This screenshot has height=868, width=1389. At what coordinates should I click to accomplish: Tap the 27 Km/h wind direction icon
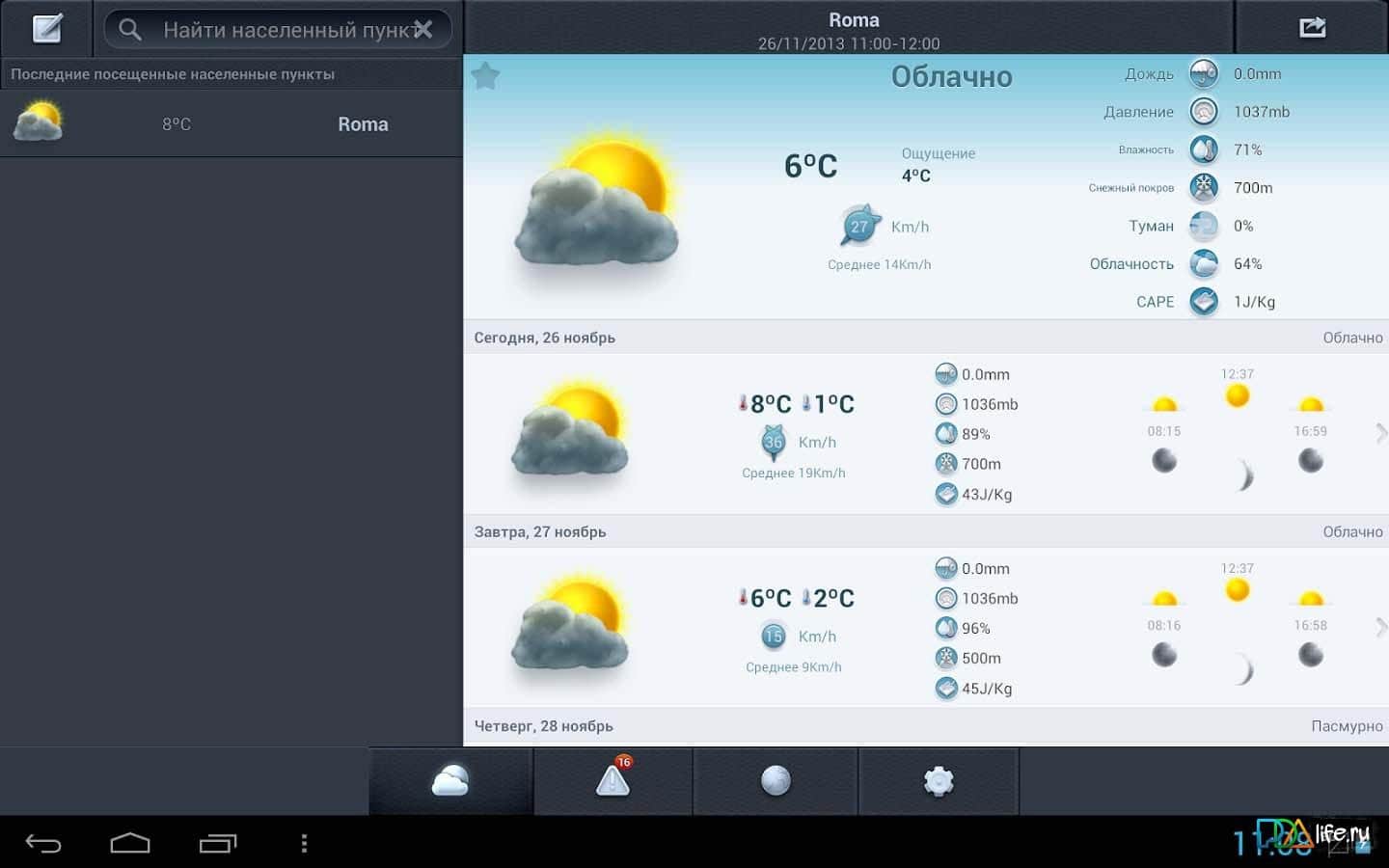(x=858, y=226)
